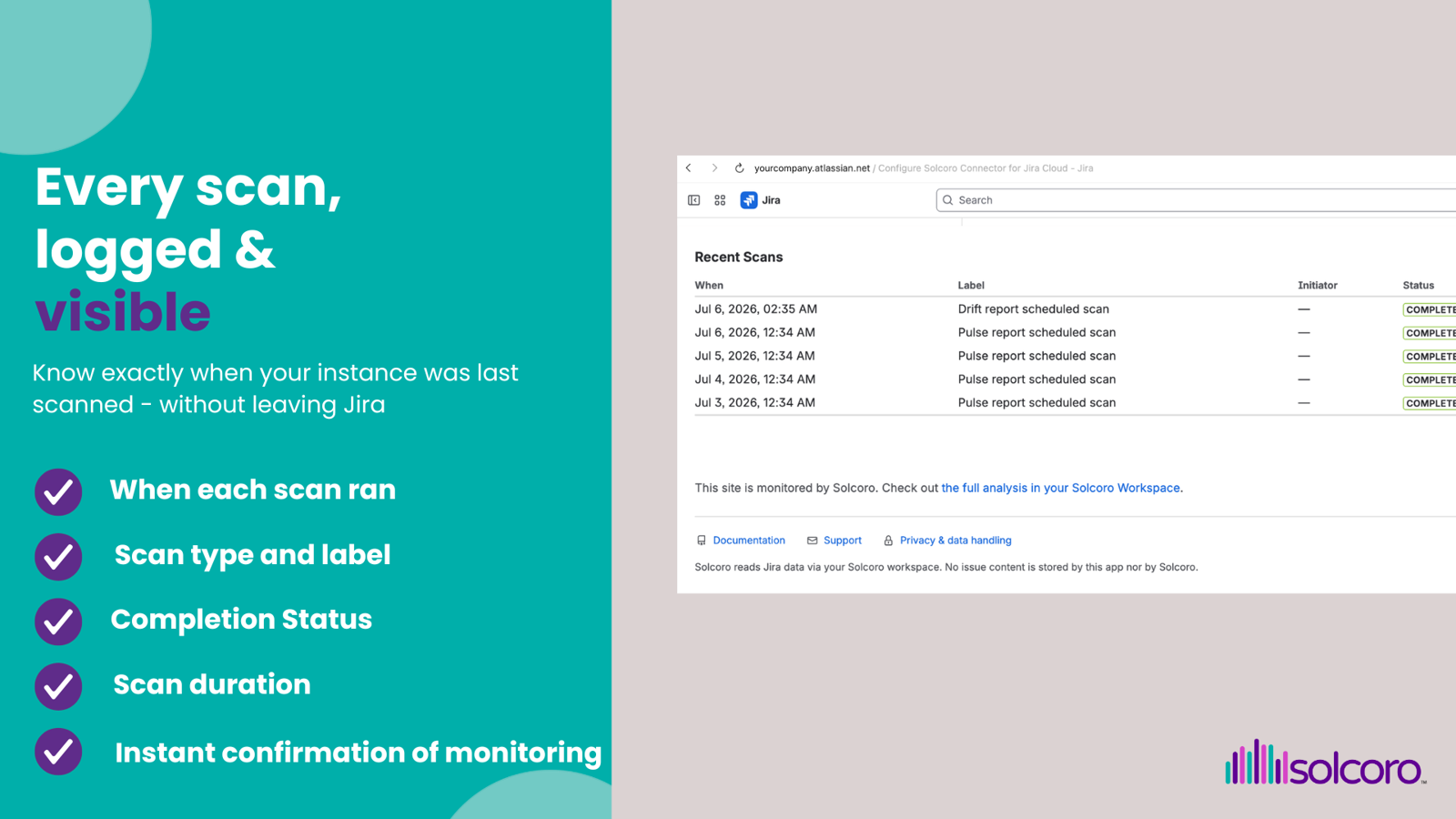This screenshot has width=1456, height=819.
Task: Click checkmark beside Instant confirmation of monitoring
Action: 58,752
